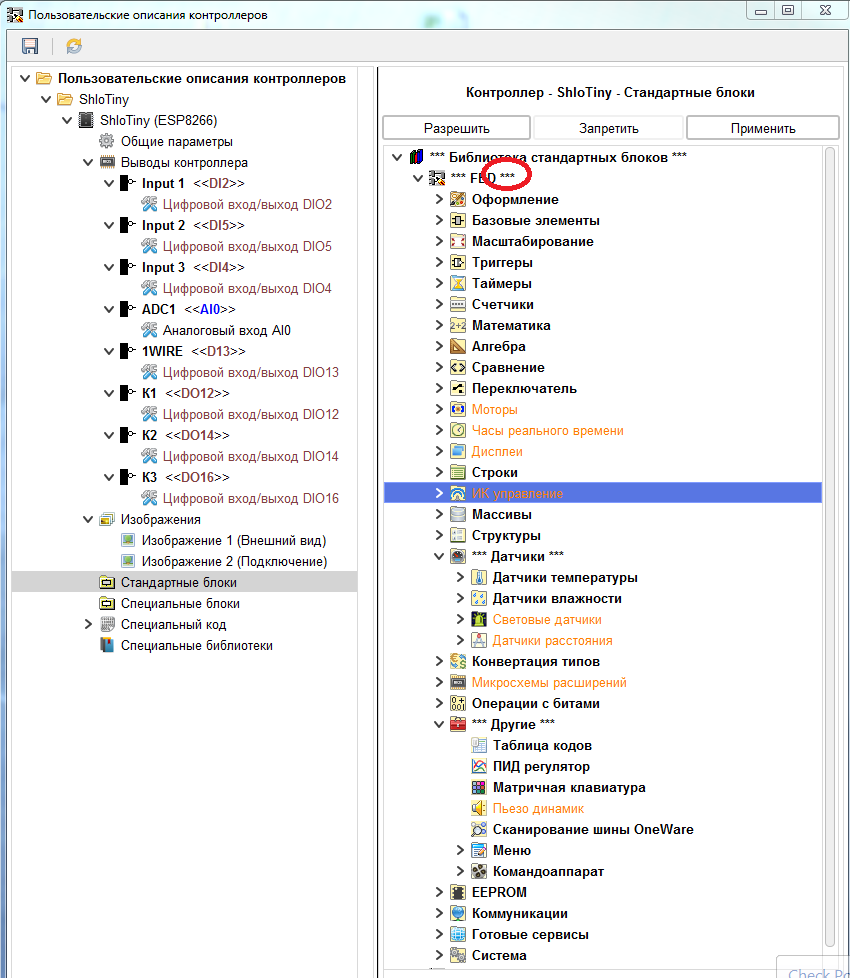
Task: Expand the Специальный код node
Action: (x=87, y=624)
